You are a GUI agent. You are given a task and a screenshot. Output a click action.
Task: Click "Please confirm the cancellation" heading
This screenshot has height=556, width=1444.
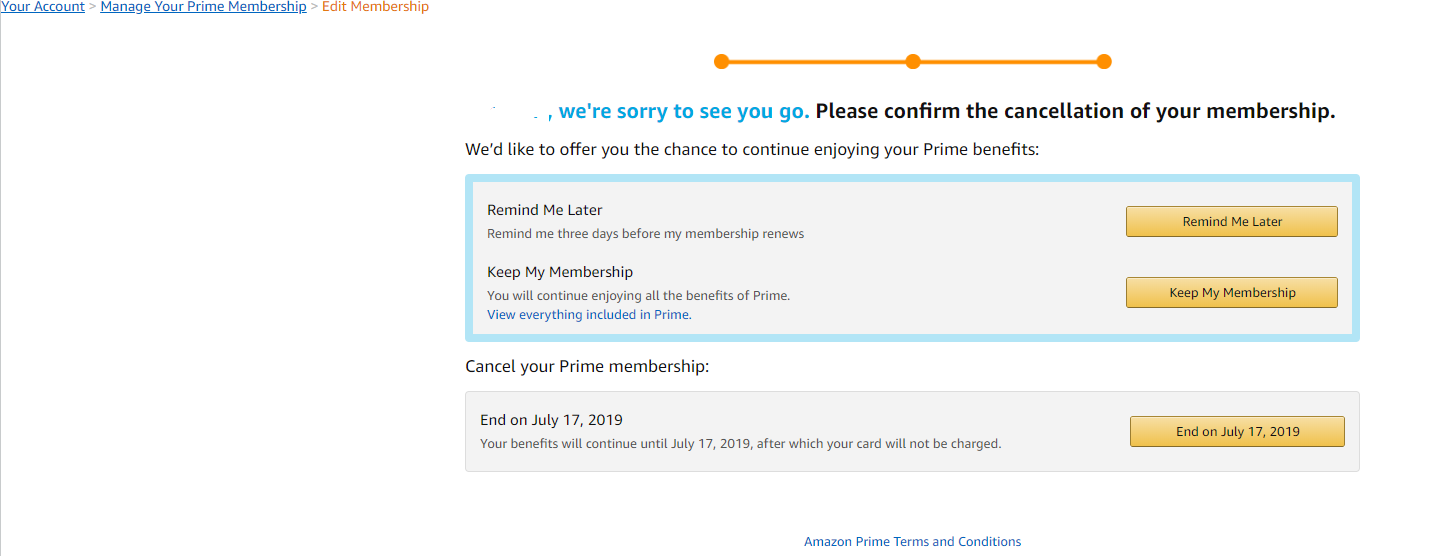point(1075,111)
